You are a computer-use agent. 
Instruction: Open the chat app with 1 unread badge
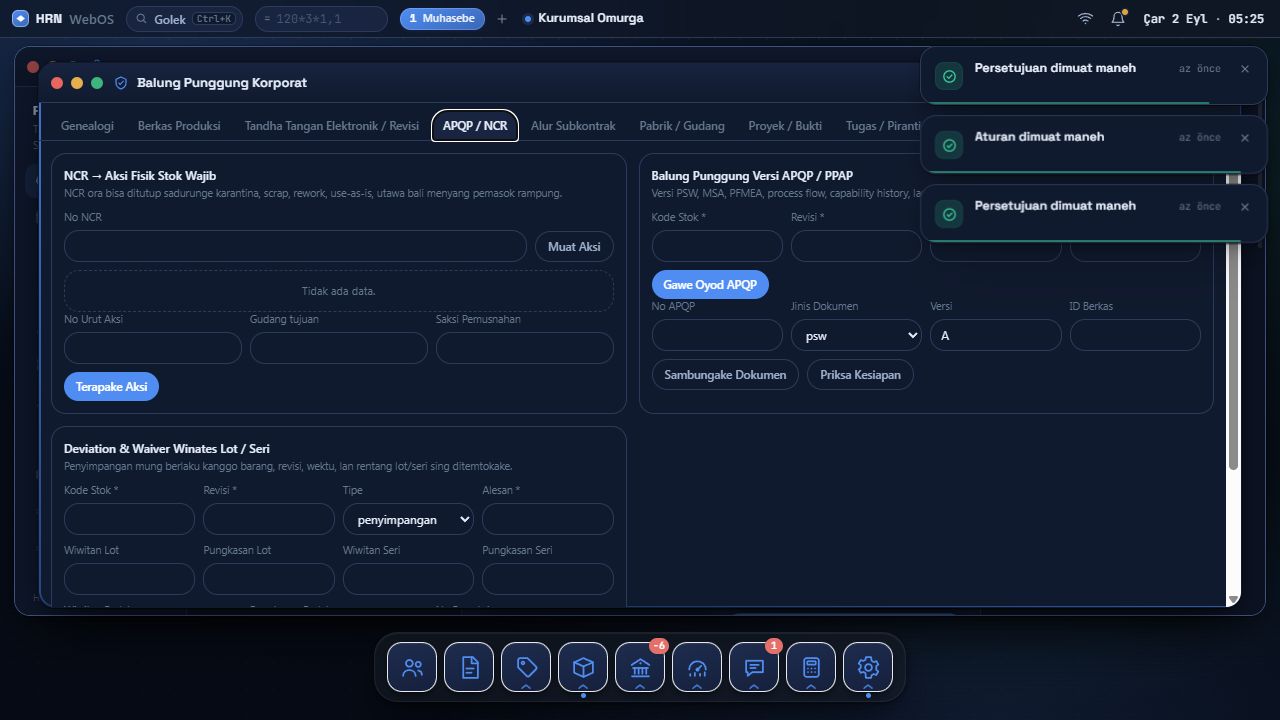pos(754,667)
